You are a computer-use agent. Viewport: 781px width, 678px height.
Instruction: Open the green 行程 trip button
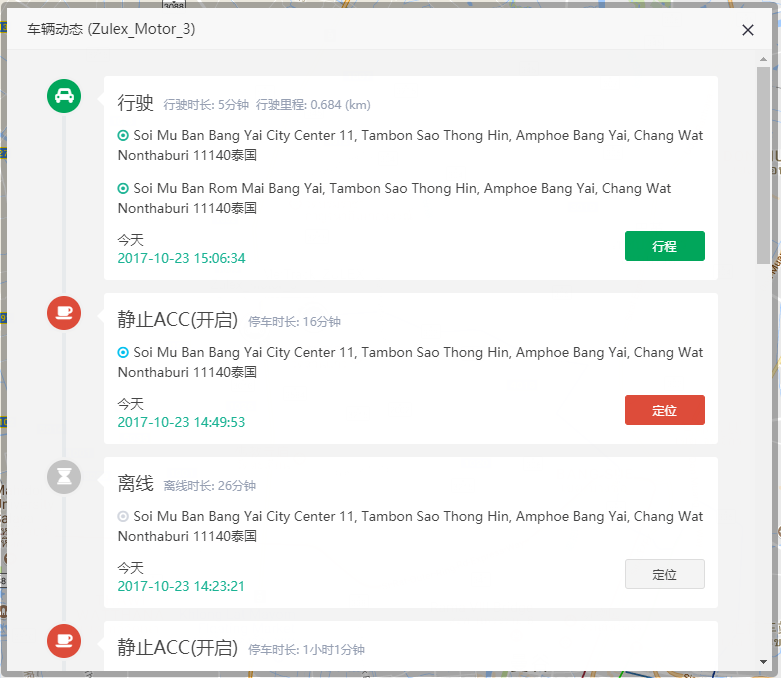click(664, 246)
